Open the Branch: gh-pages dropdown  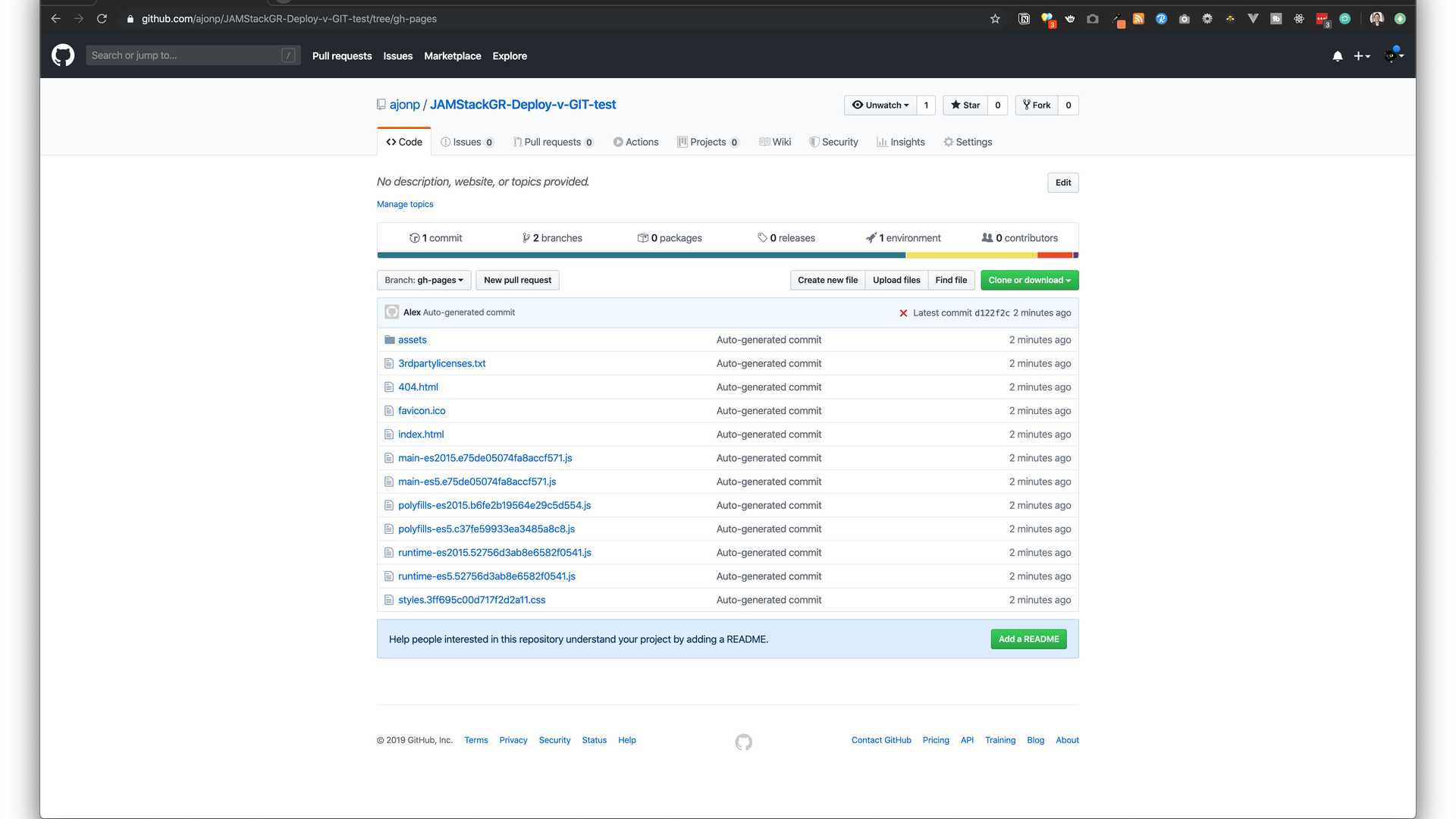pyautogui.click(x=424, y=281)
